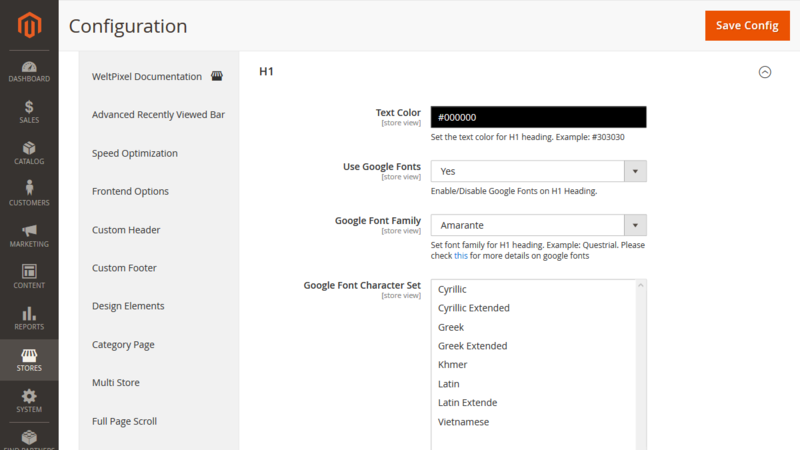This screenshot has width=800, height=450.
Task: Follow the 'this' Google fonts link
Action: pyautogui.click(x=461, y=256)
